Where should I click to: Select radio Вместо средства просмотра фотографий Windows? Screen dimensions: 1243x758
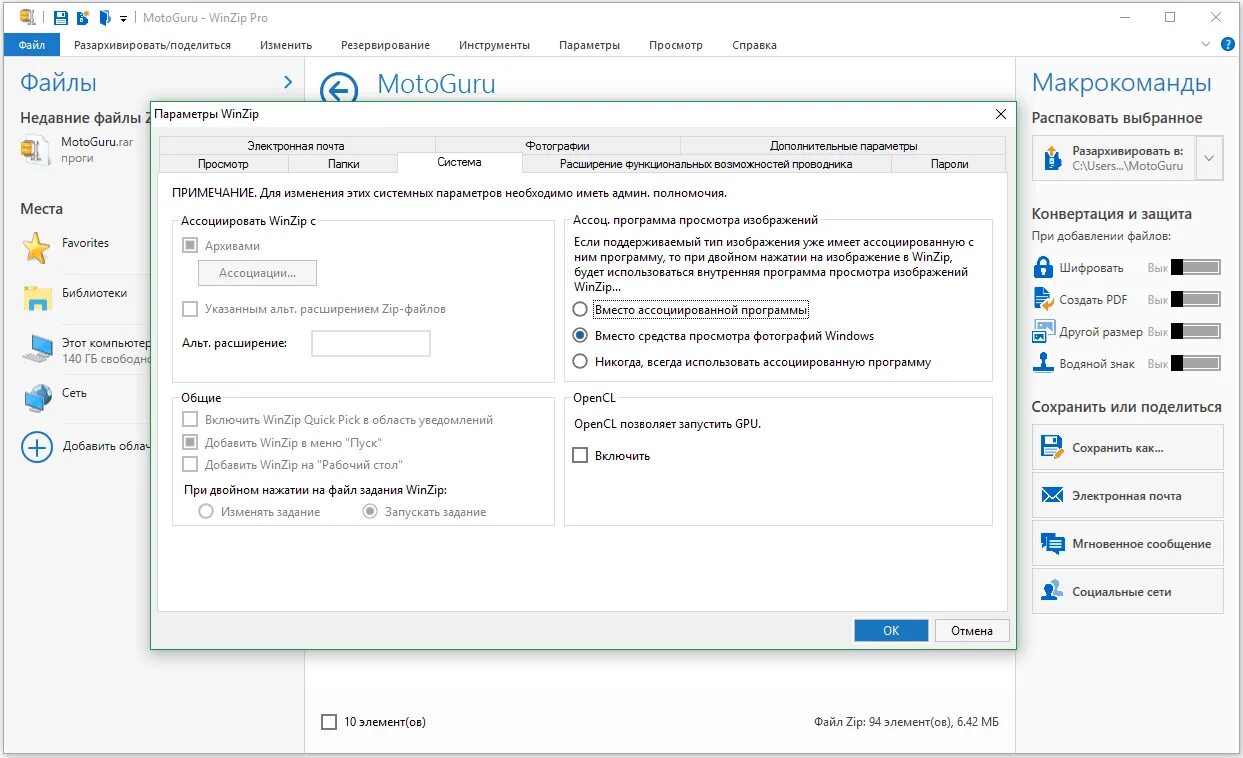(x=580, y=336)
